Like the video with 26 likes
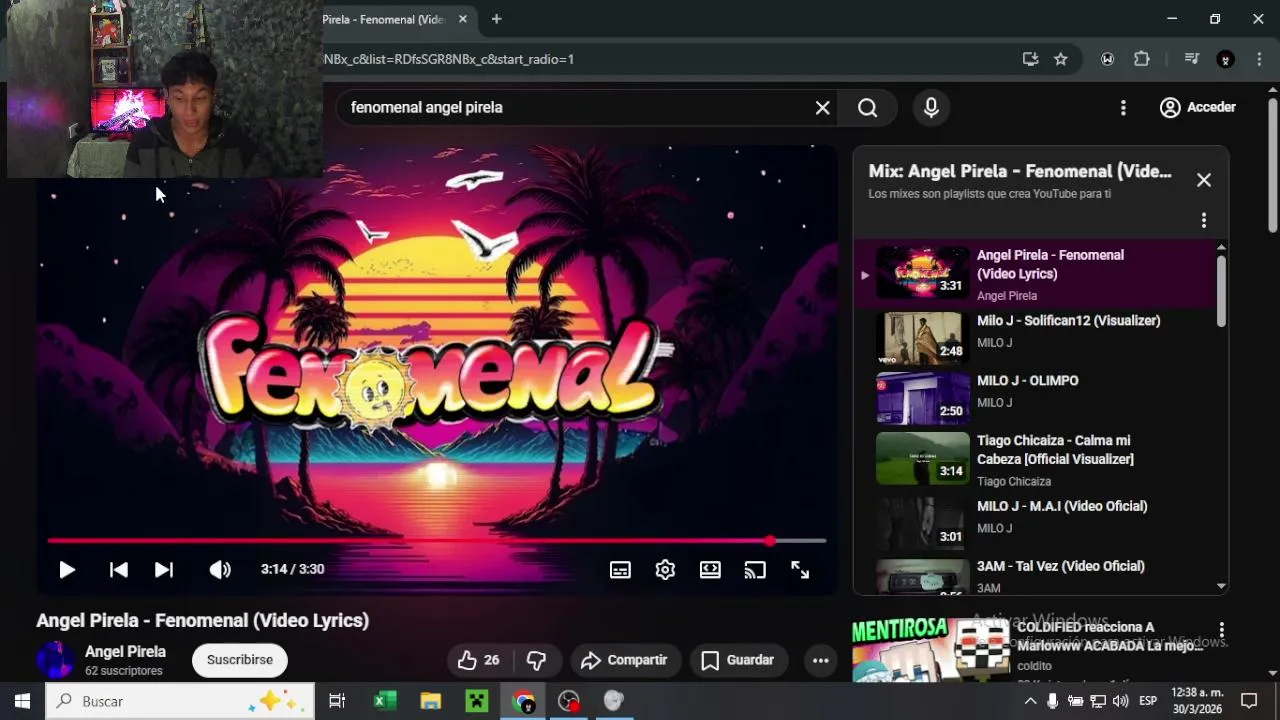Image resolution: width=1280 pixels, height=720 pixels. pos(479,660)
